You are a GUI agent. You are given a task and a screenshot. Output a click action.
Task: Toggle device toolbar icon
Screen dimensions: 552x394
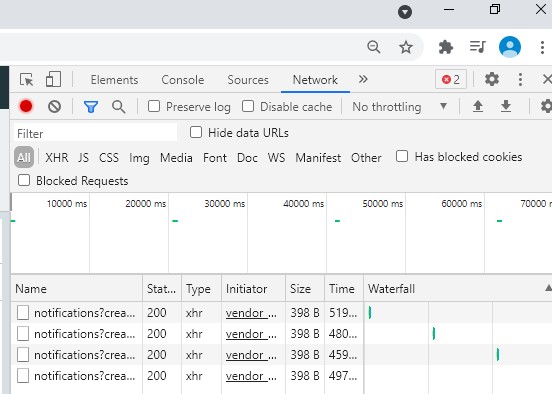(x=54, y=79)
